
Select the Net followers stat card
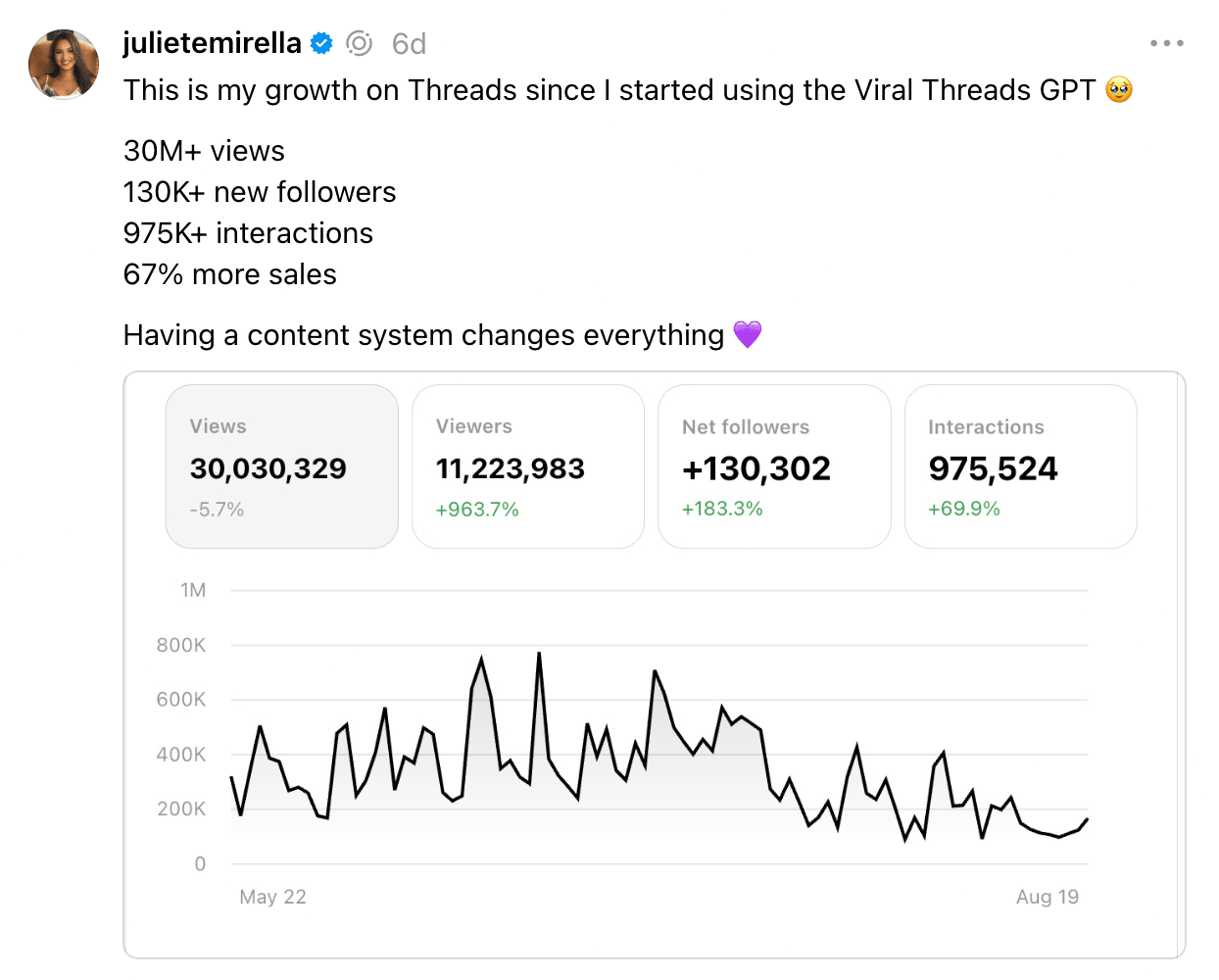coord(774,466)
